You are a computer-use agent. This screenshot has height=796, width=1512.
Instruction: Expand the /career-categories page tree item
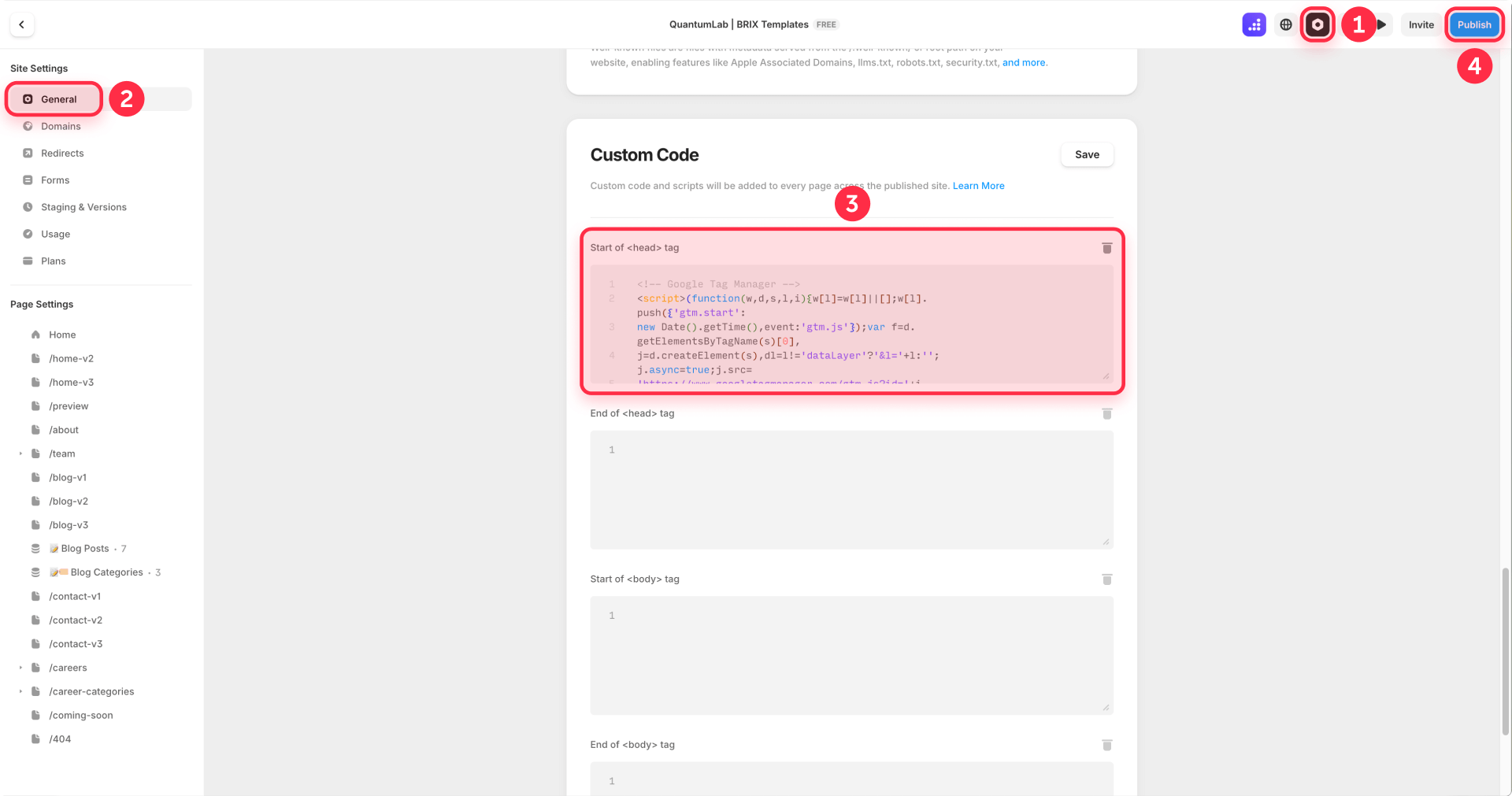pyautogui.click(x=20, y=691)
